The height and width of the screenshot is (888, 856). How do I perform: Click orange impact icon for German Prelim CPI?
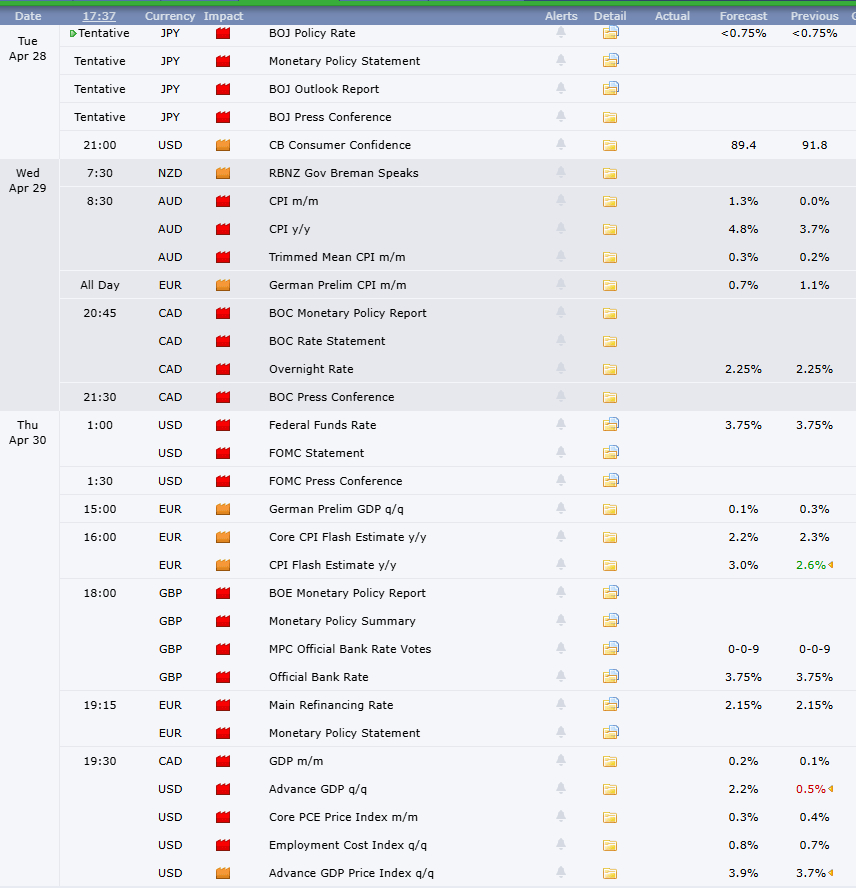click(x=222, y=285)
